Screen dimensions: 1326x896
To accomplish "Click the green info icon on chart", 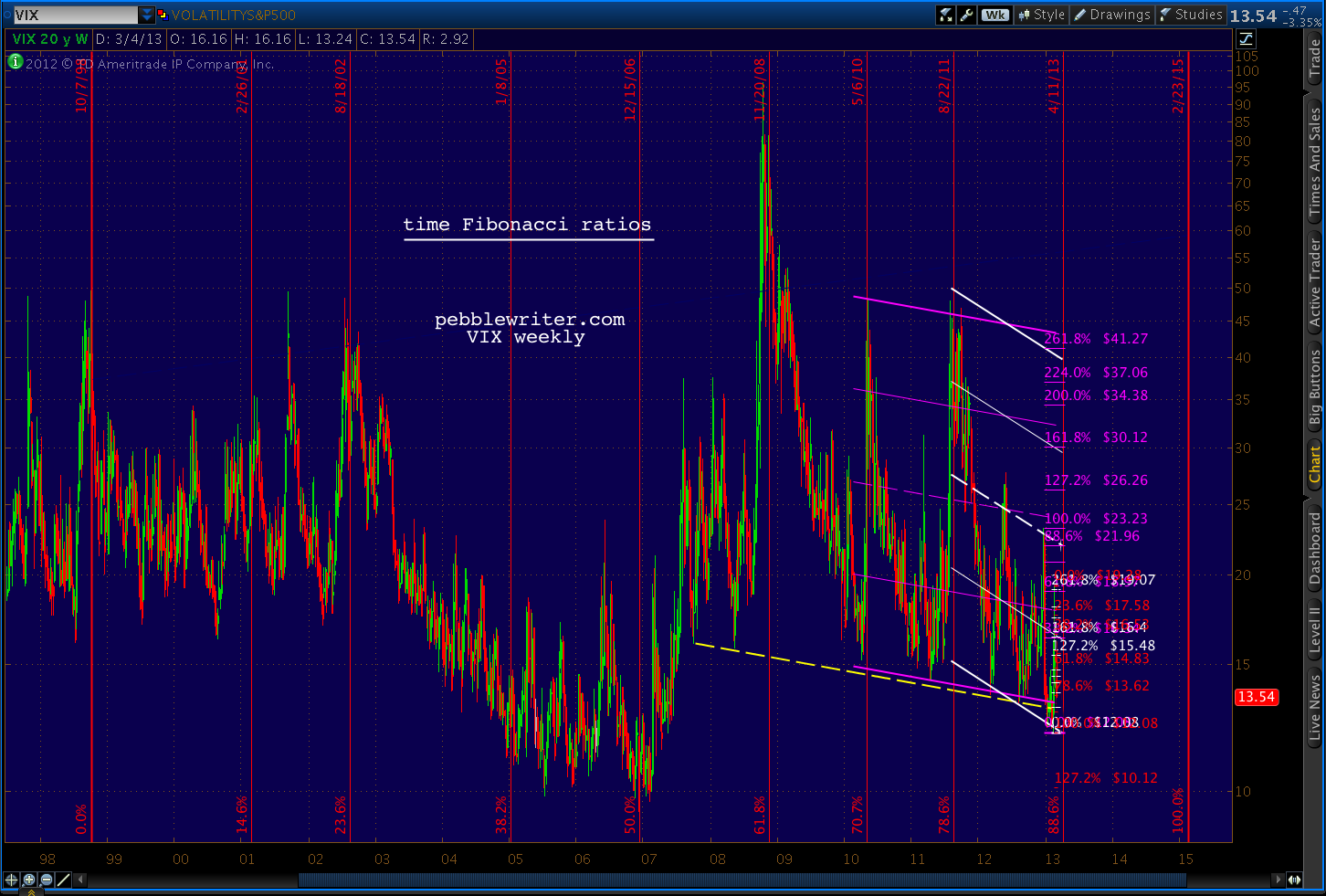I will pyautogui.click(x=15, y=62).
